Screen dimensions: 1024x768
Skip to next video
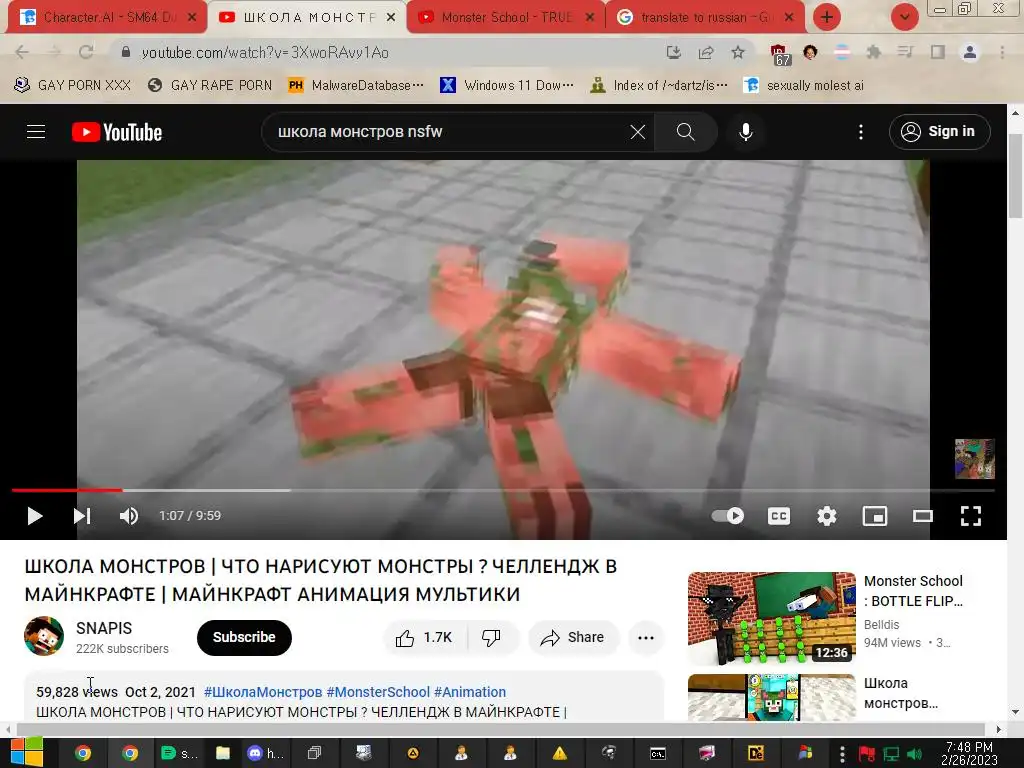coord(82,516)
